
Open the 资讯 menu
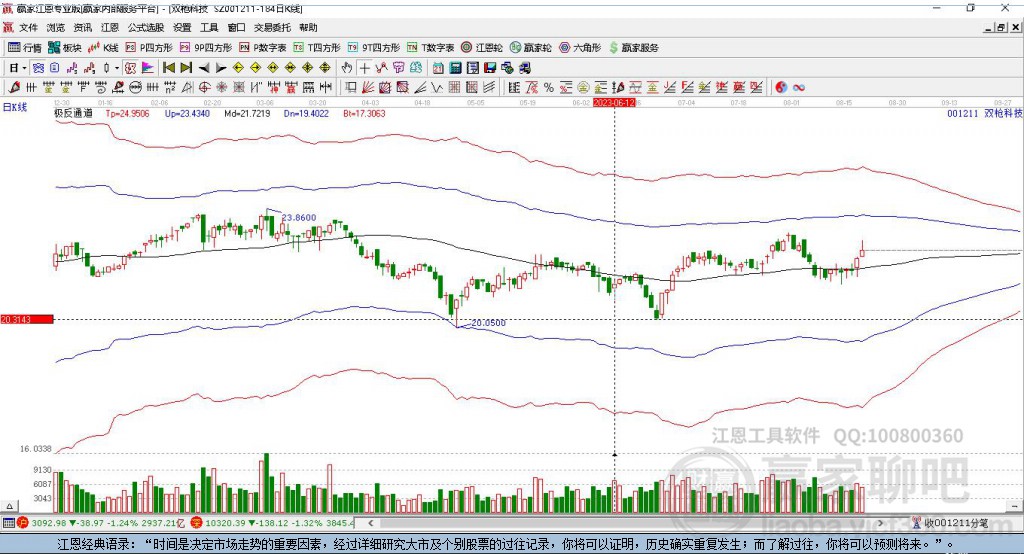click(x=82, y=27)
